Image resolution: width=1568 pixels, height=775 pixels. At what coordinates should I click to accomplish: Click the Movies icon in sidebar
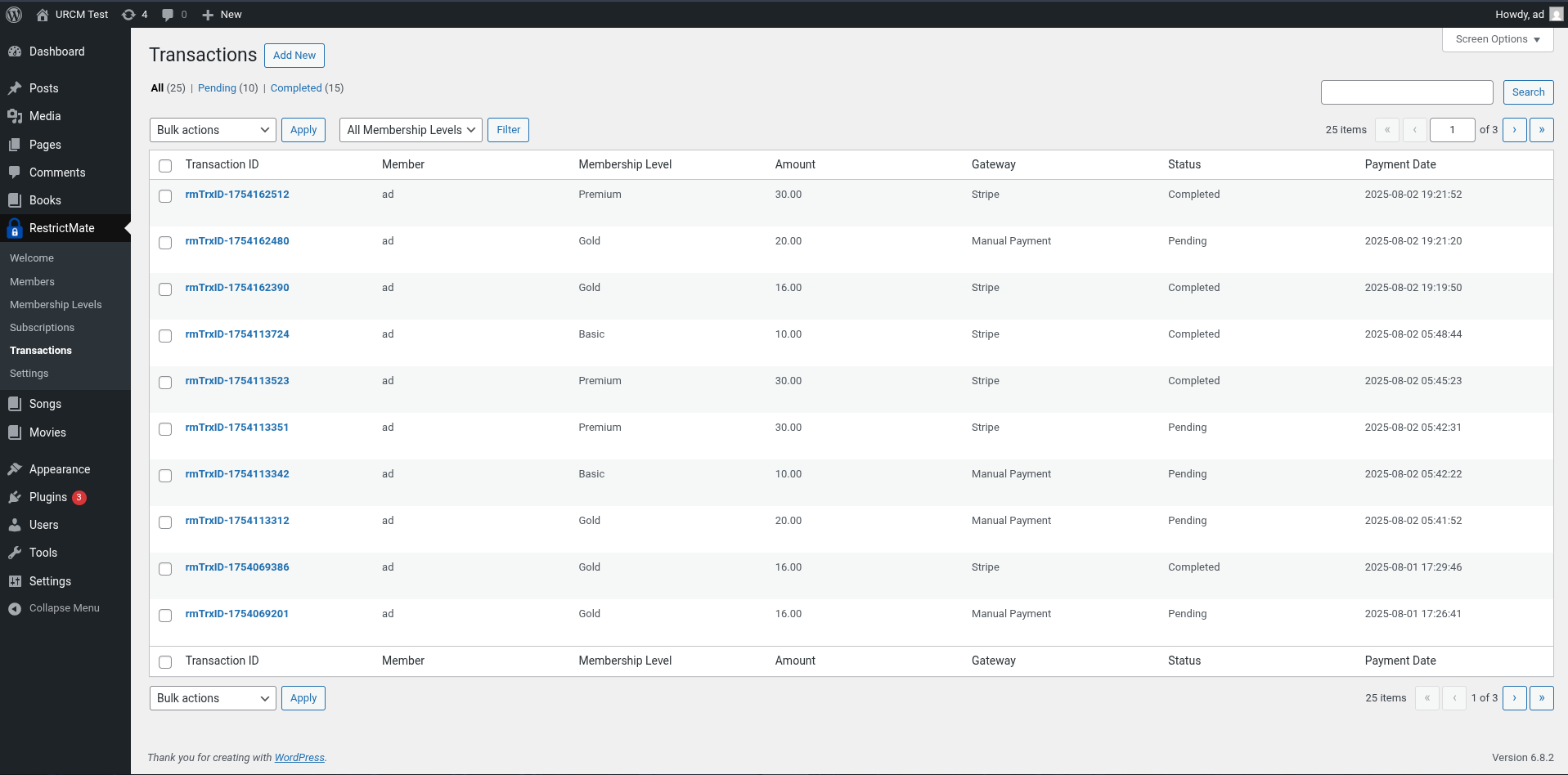pyautogui.click(x=15, y=432)
